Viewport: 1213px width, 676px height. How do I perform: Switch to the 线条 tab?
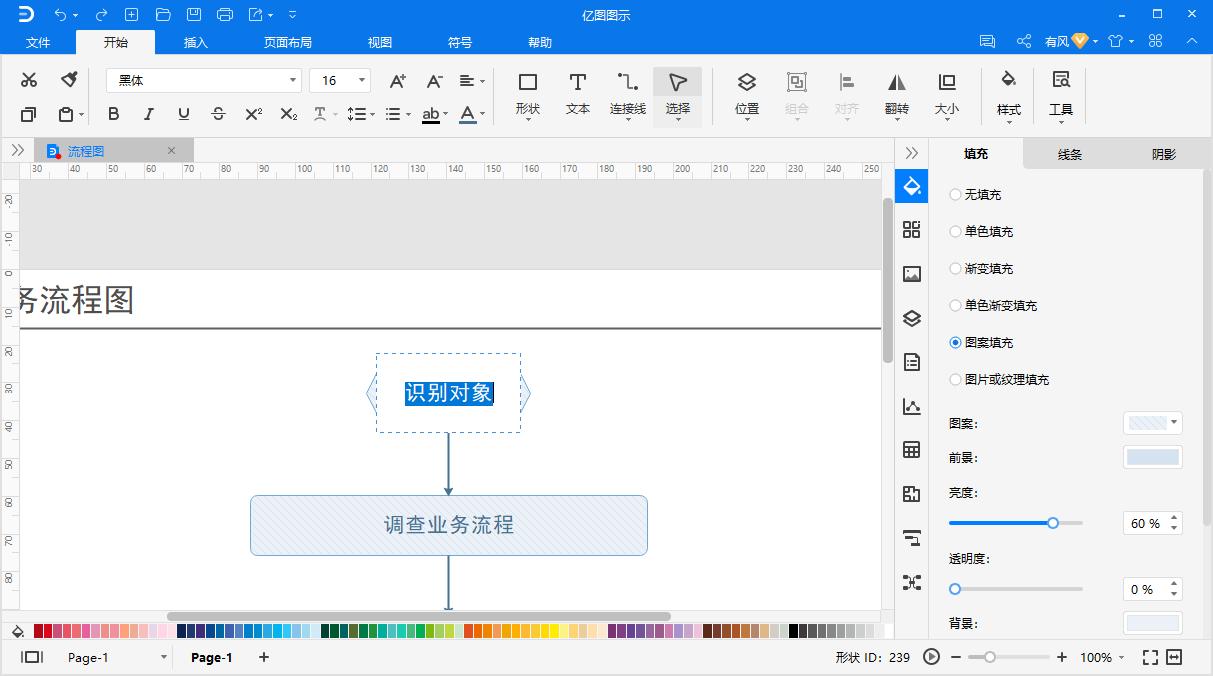coord(1068,154)
